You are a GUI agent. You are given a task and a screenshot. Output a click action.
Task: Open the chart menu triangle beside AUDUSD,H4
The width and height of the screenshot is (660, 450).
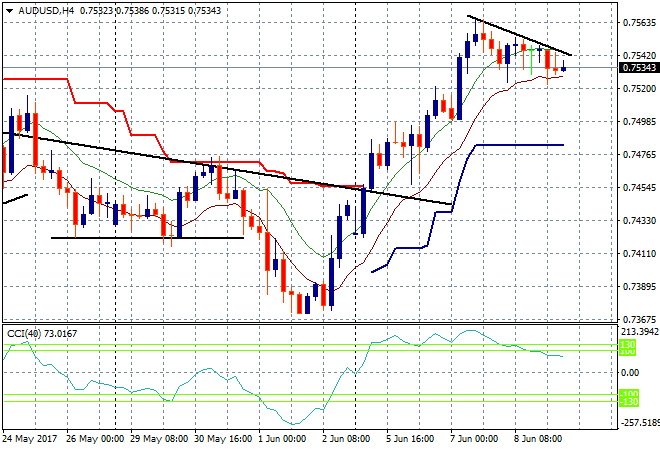[9, 11]
